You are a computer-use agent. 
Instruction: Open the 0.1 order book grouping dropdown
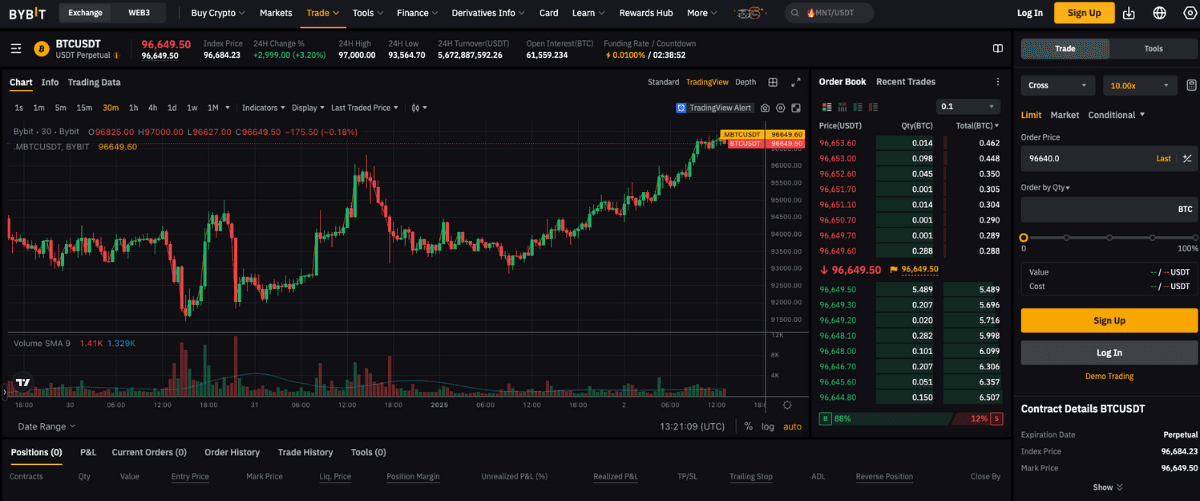(968, 106)
